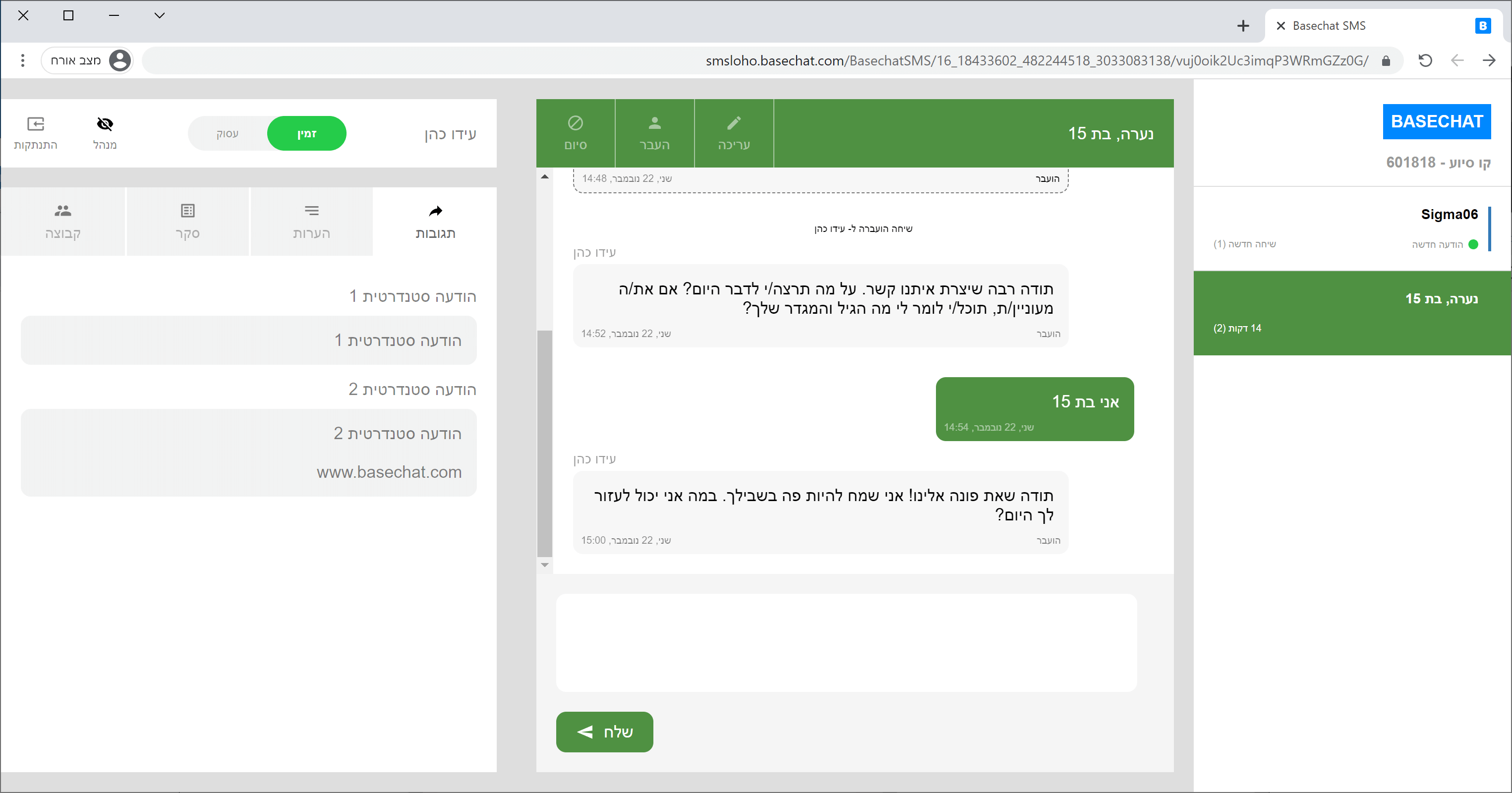Open browser three-dot menu
This screenshot has height=793, width=1512.
pos(22,60)
